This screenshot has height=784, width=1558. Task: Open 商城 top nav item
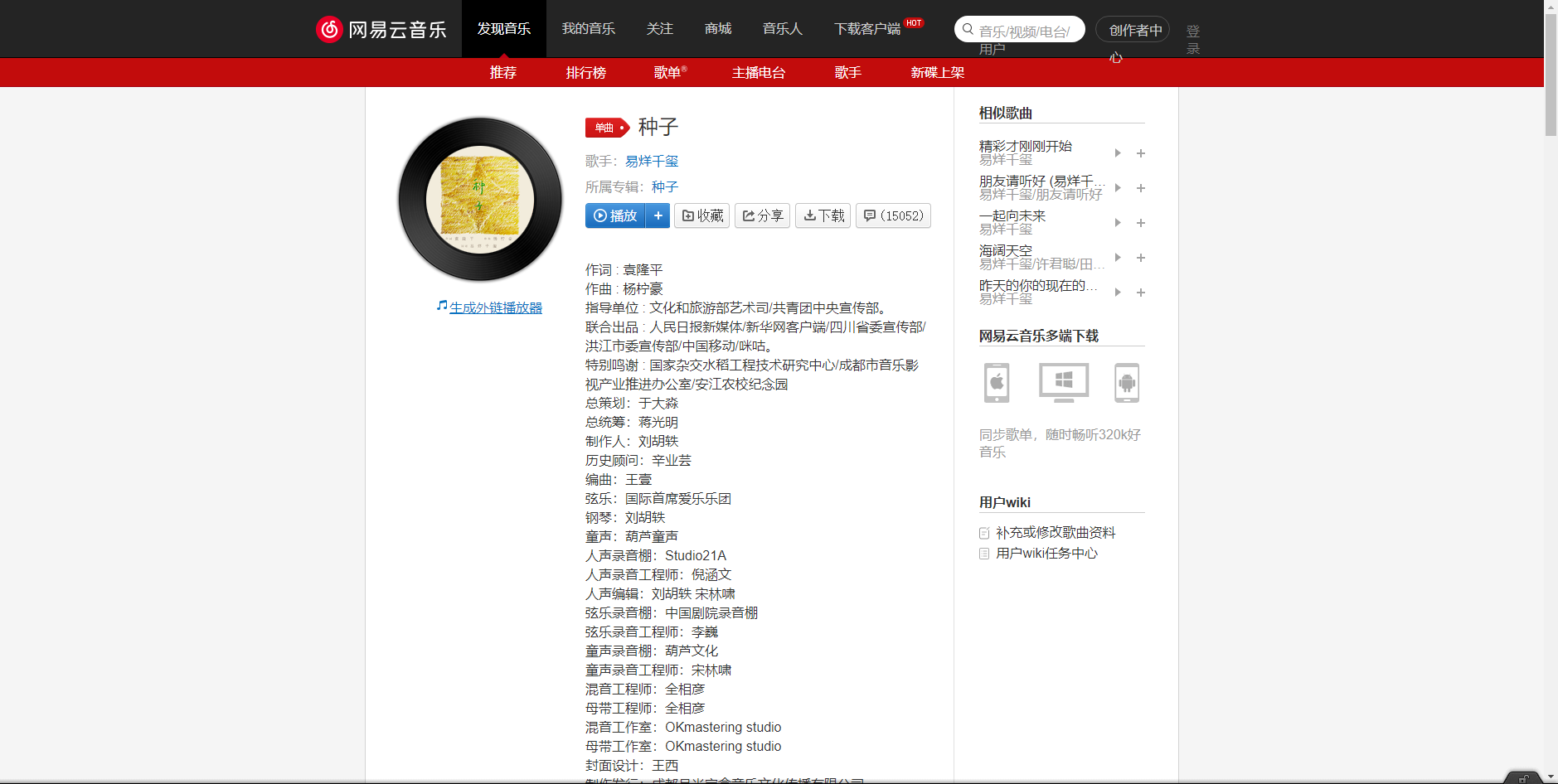718,29
